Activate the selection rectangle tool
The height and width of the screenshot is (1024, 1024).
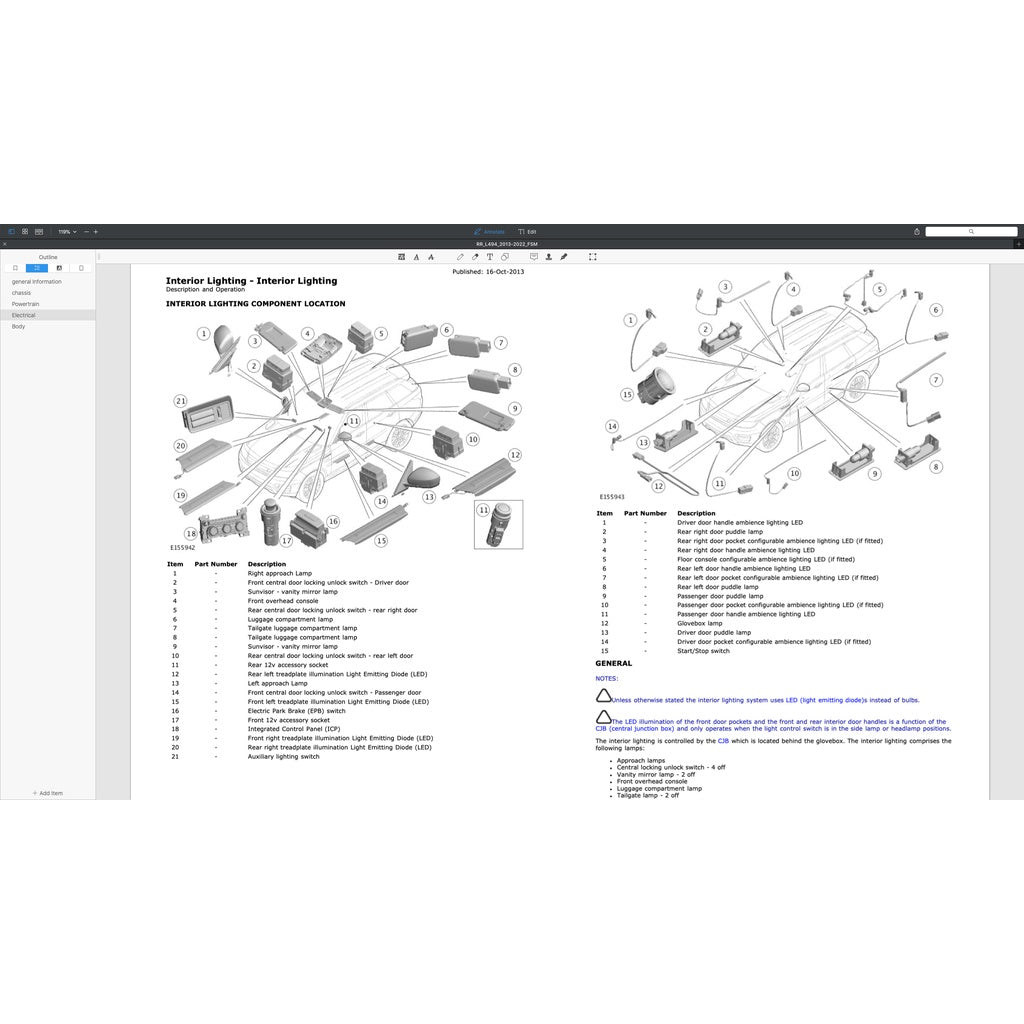593,257
